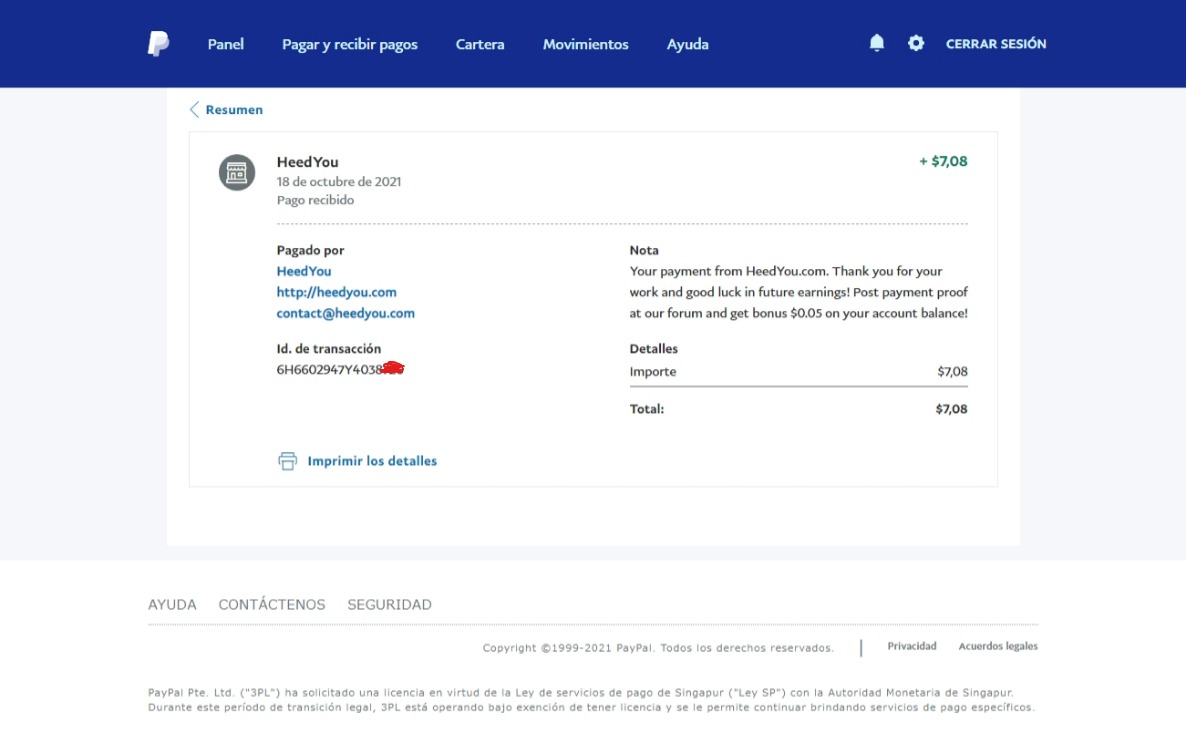Screen dimensions: 1186x746
Task: Click the + $7,08 amount at top
Action: pos(943,161)
